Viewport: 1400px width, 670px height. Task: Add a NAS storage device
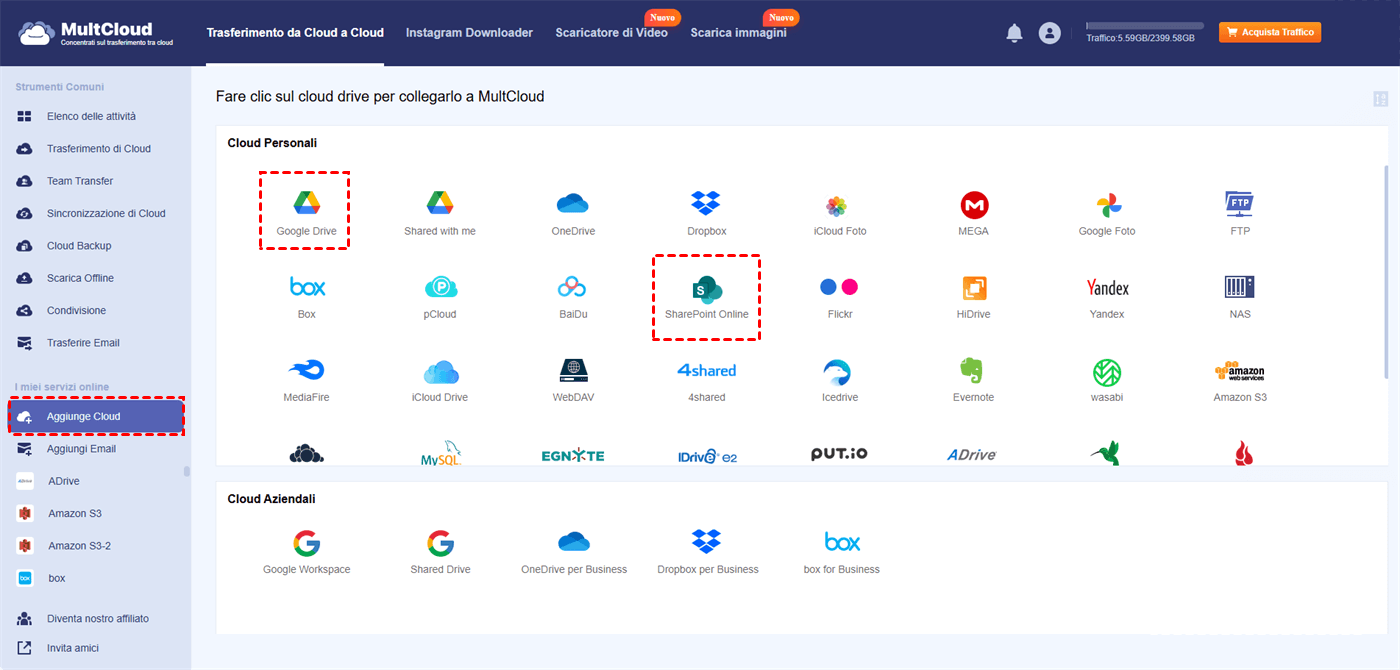(x=1240, y=287)
